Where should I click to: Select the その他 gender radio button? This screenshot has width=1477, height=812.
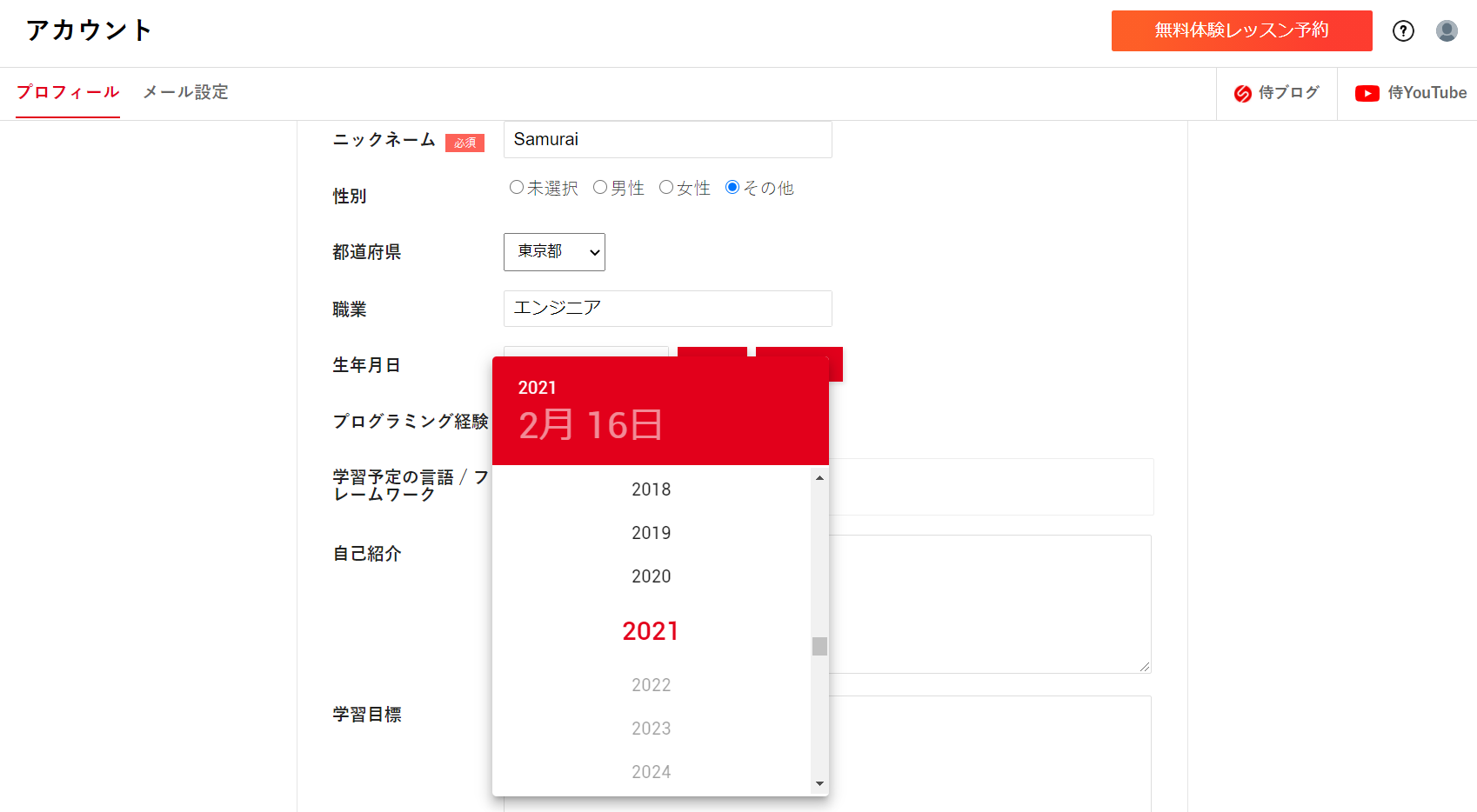[x=732, y=187]
